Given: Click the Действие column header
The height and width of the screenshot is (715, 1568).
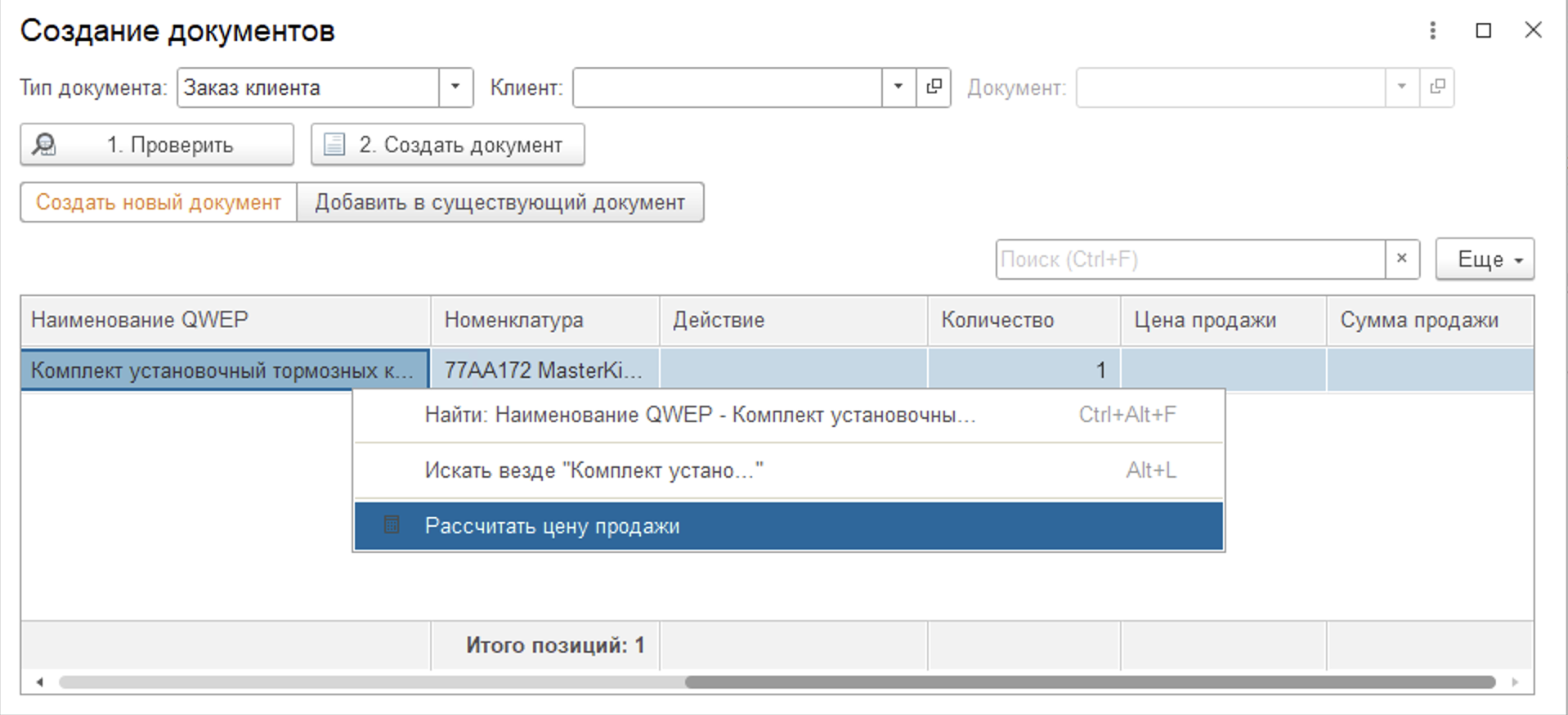Looking at the screenshot, I should (794, 320).
